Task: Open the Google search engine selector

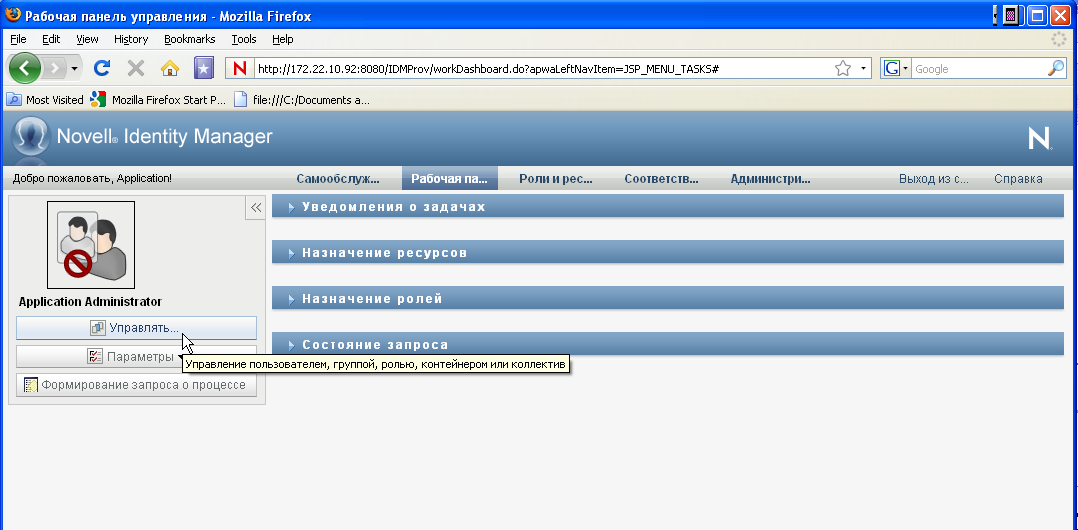Action: [x=896, y=69]
